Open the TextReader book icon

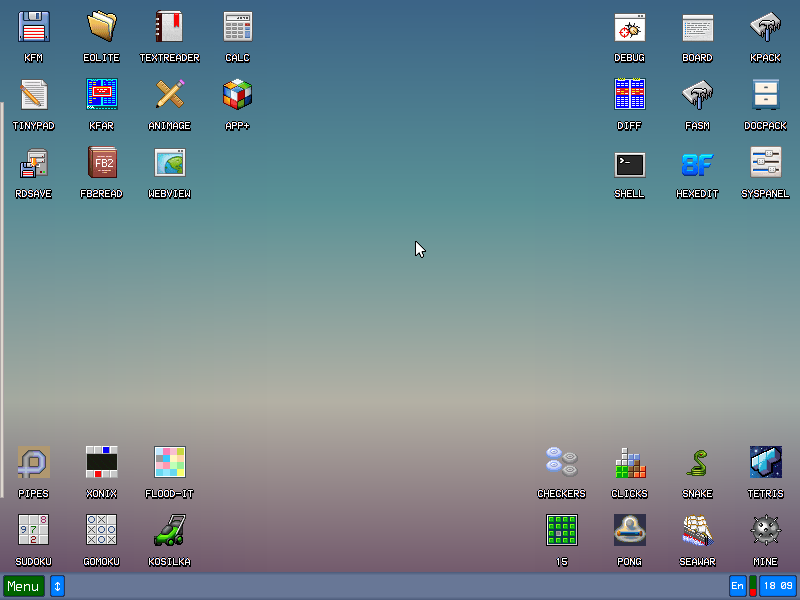(170, 27)
